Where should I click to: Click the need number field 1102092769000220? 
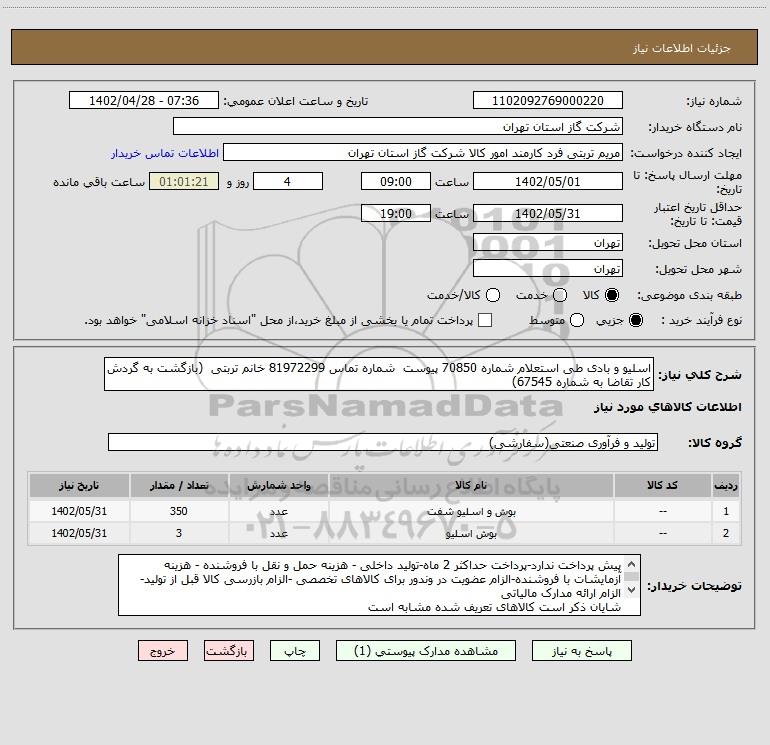pos(548,101)
